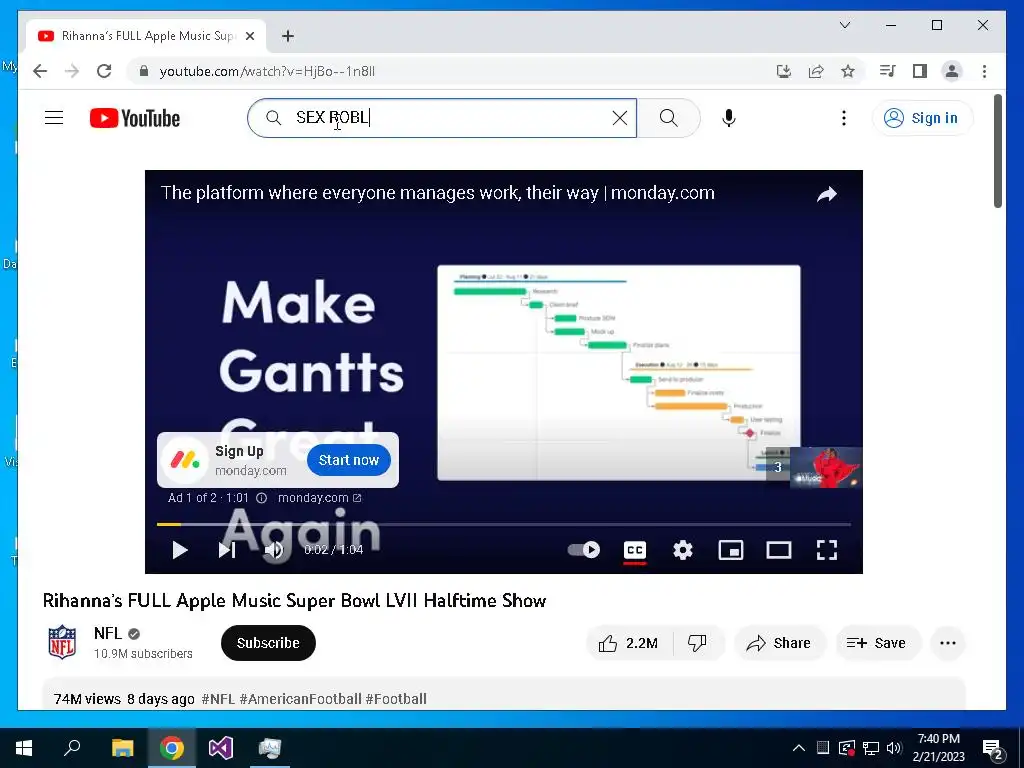Go back to the previous page
This screenshot has width=1024, height=768.
[x=40, y=71]
